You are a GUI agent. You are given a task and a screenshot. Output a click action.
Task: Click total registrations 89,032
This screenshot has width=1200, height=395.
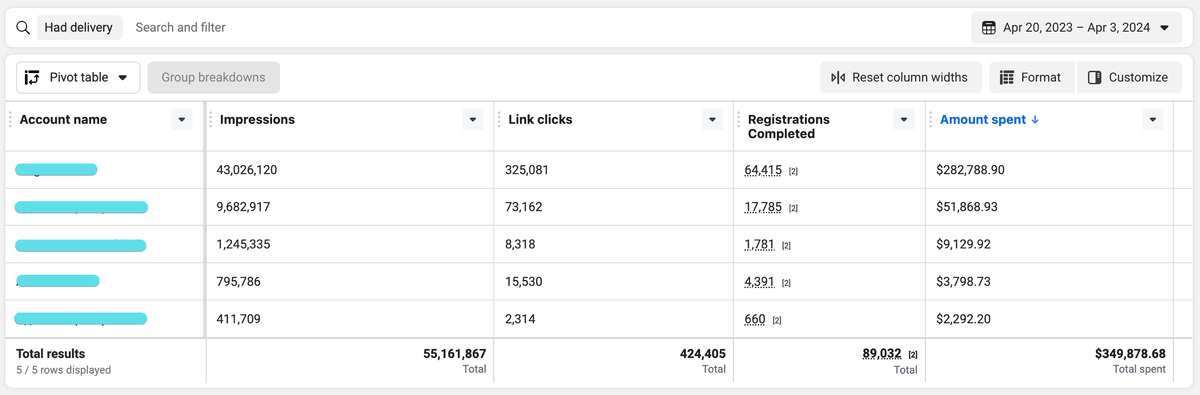tap(882, 353)
